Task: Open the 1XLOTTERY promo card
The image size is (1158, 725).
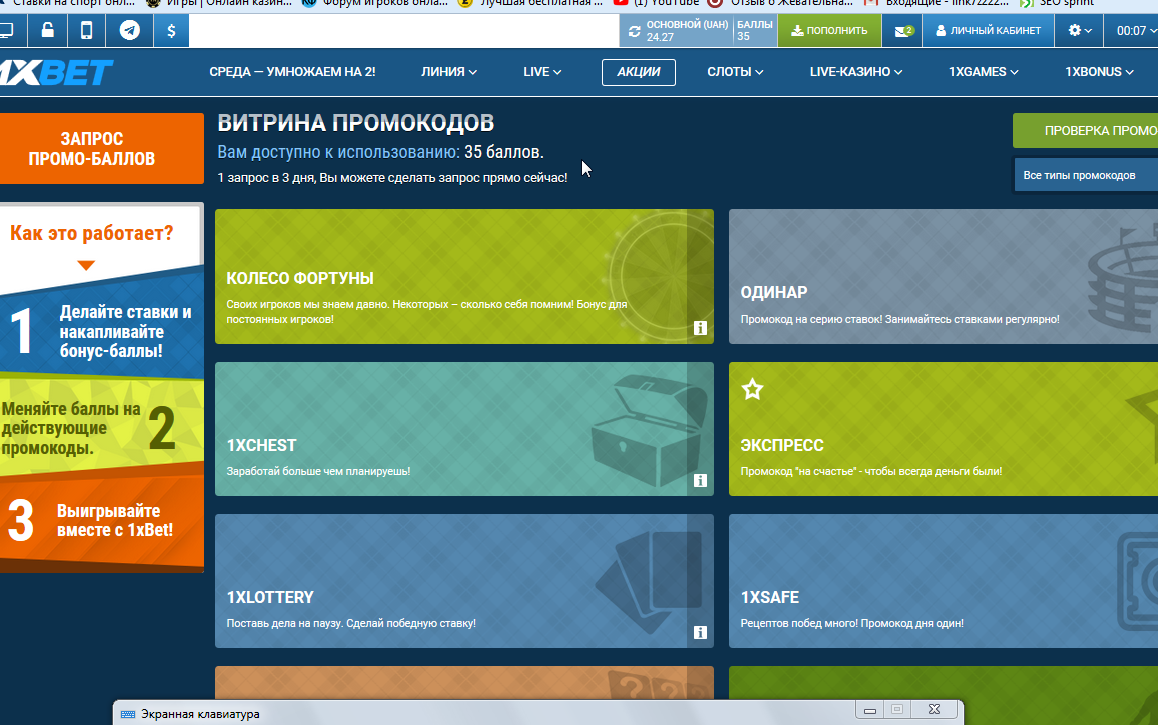Action: [x=465, y=581]
